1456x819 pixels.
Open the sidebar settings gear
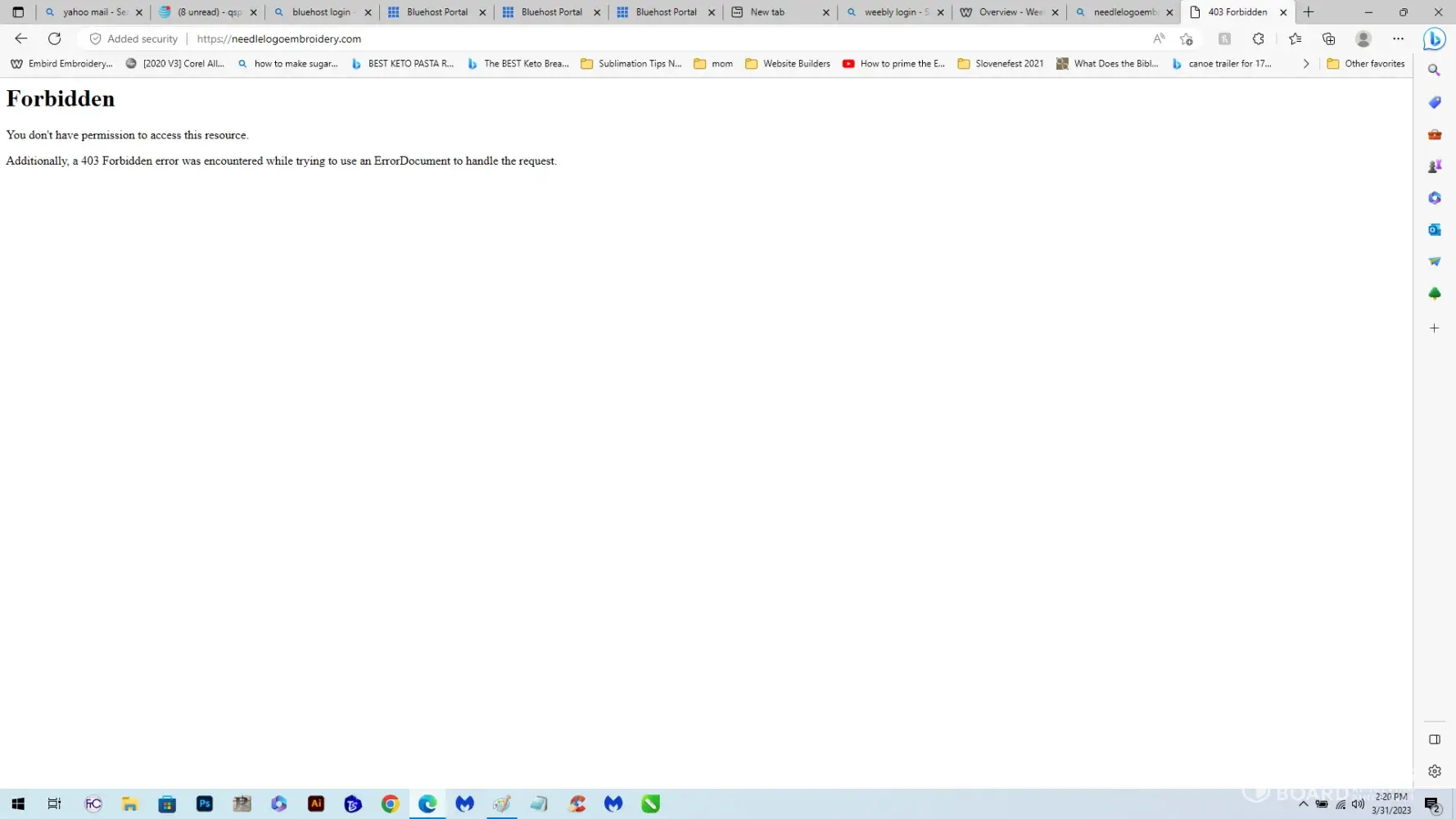point(1434,771)
